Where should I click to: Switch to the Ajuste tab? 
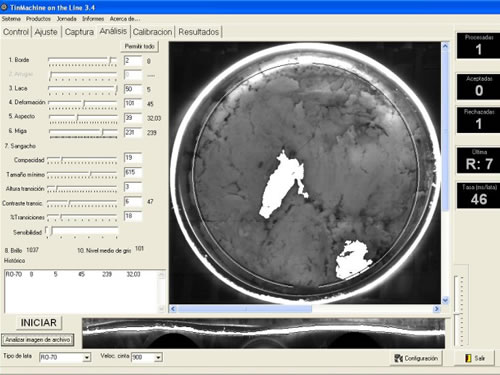coord(46,32)
